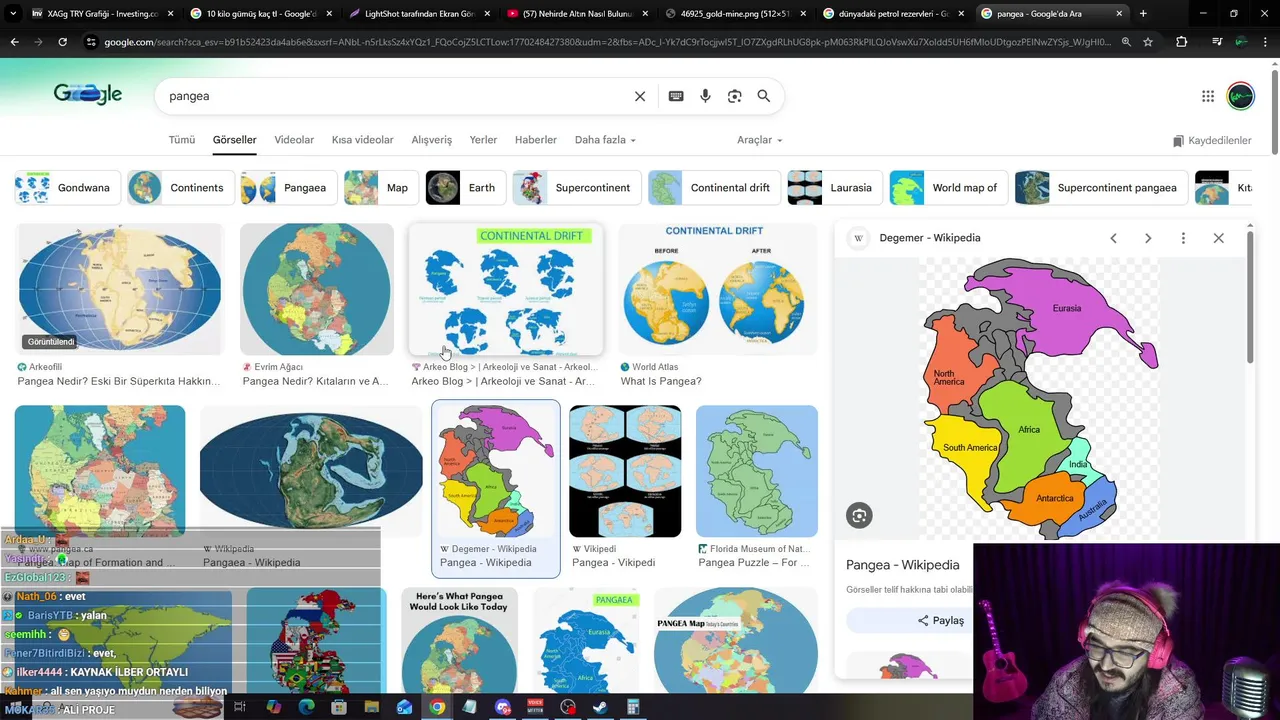Open Microsoft Edge from the taskbar
Image resolution: width=1280 pixels, height=720 pixels.
click(x=306, y=707)
